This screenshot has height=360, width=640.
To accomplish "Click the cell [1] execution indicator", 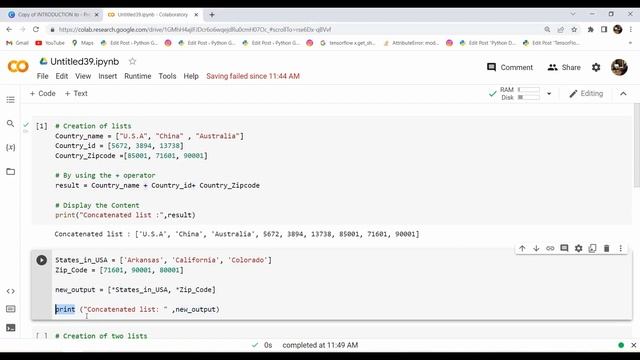I will [x=42, y=126].
